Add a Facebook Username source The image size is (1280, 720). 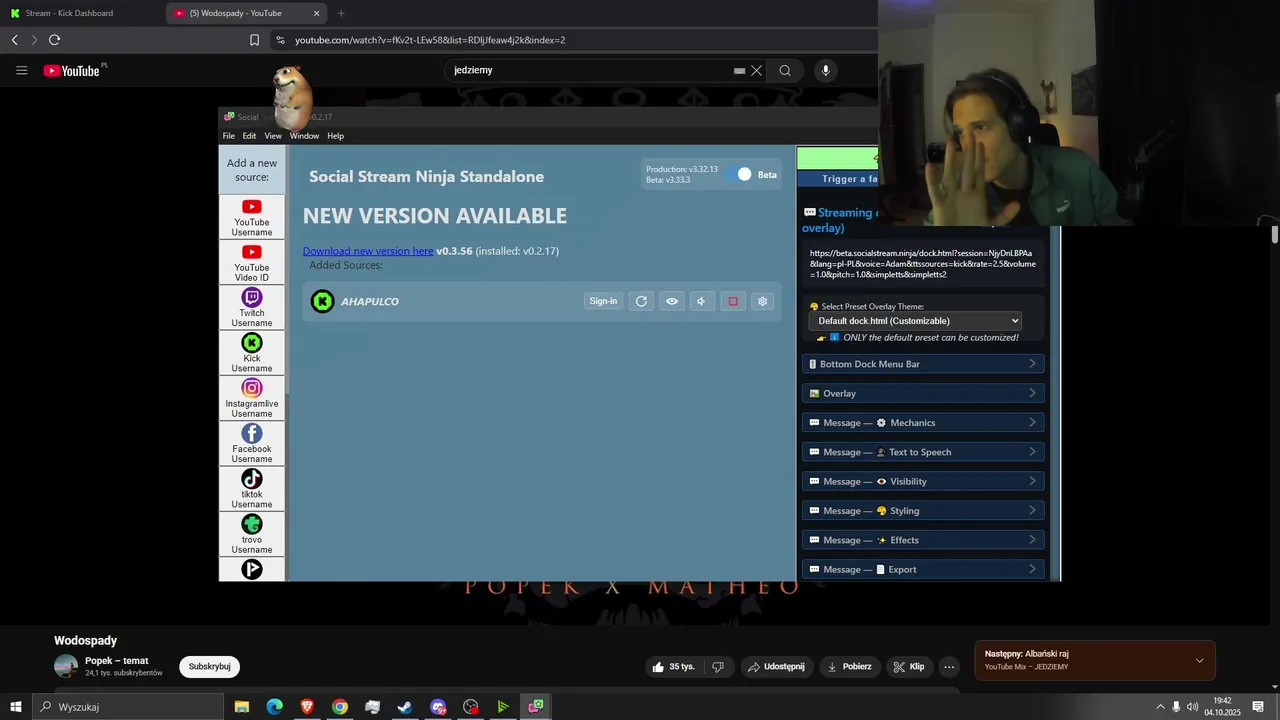tap(252, 444)
